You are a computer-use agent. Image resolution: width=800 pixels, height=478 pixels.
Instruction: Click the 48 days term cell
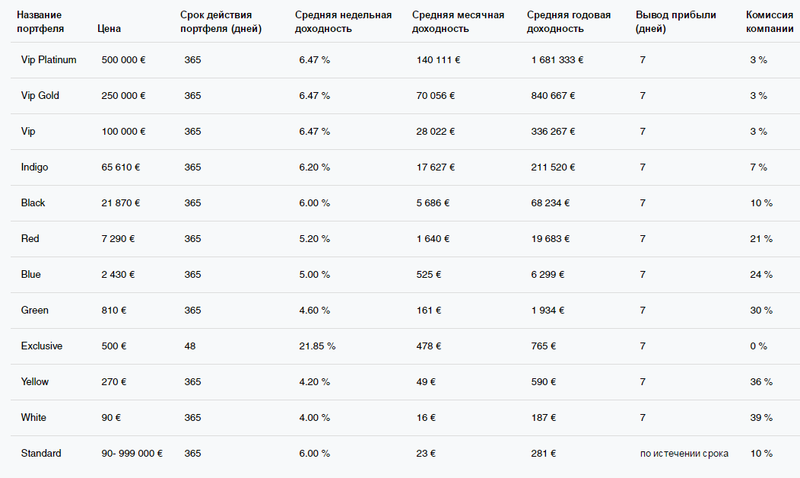pos(190,346)
